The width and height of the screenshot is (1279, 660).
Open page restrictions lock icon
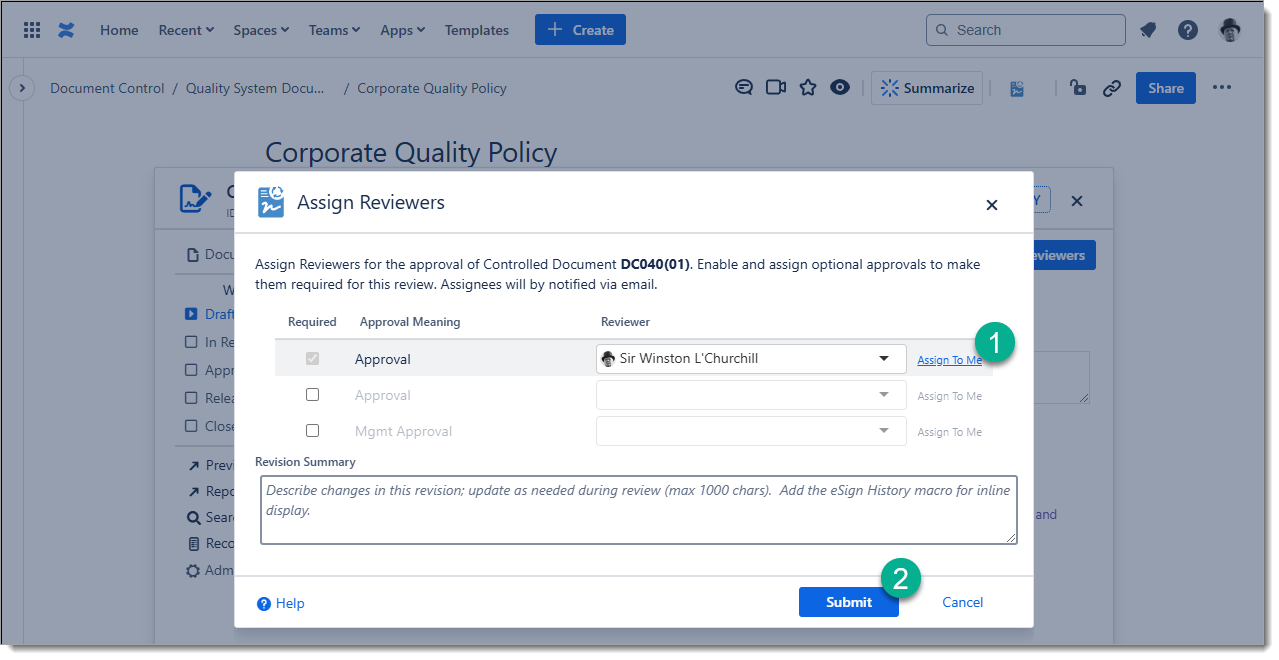pos(1078,88)
